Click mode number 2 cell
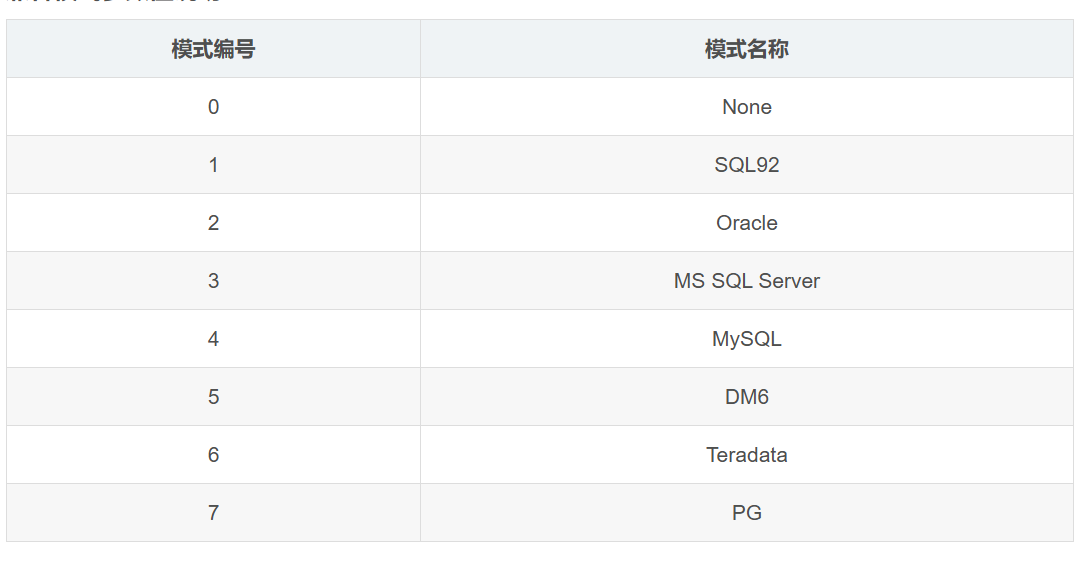Image resolution: width=1084 pixels, height=561 pixels. [213, 223]
